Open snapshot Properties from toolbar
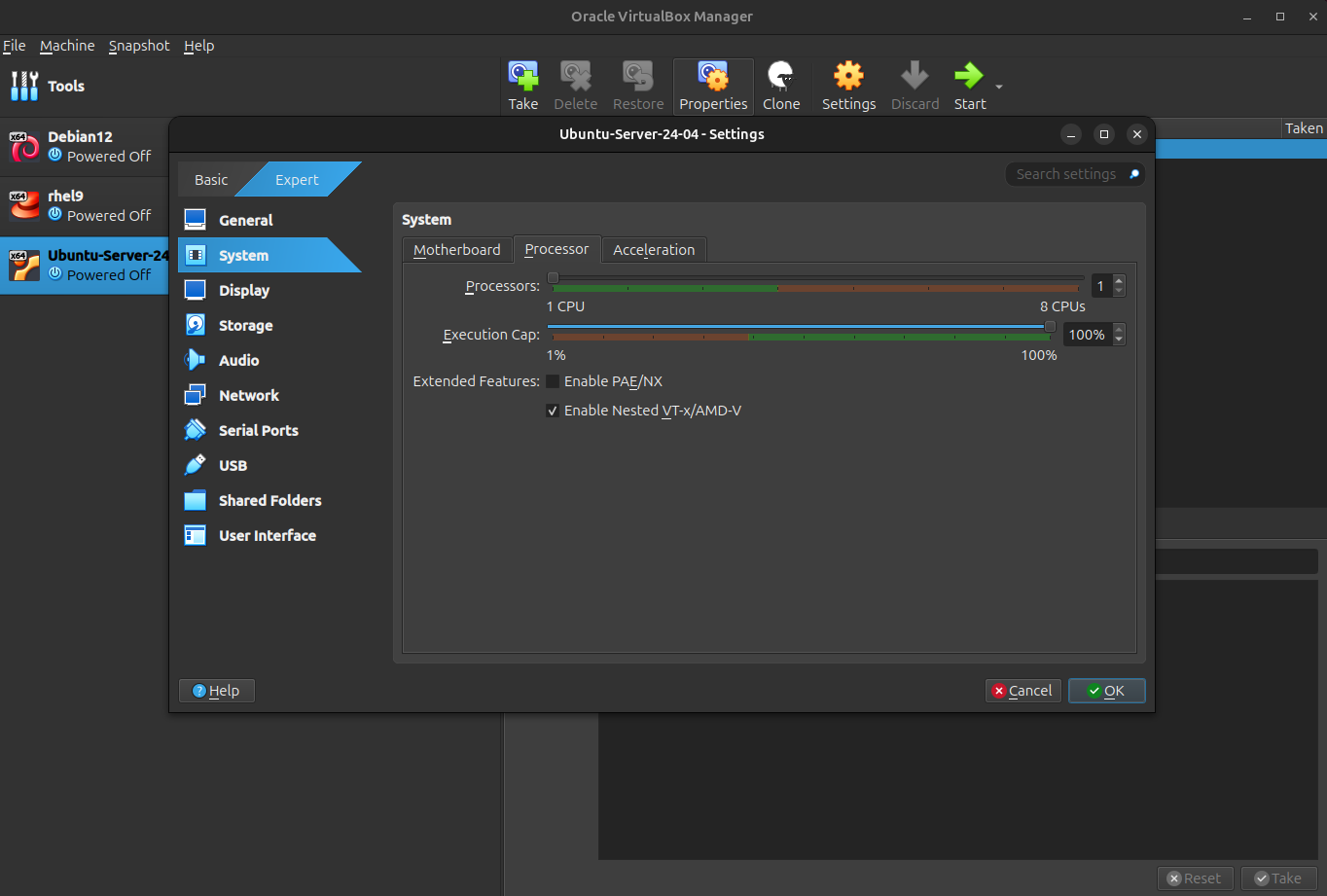 coord(713,87)
